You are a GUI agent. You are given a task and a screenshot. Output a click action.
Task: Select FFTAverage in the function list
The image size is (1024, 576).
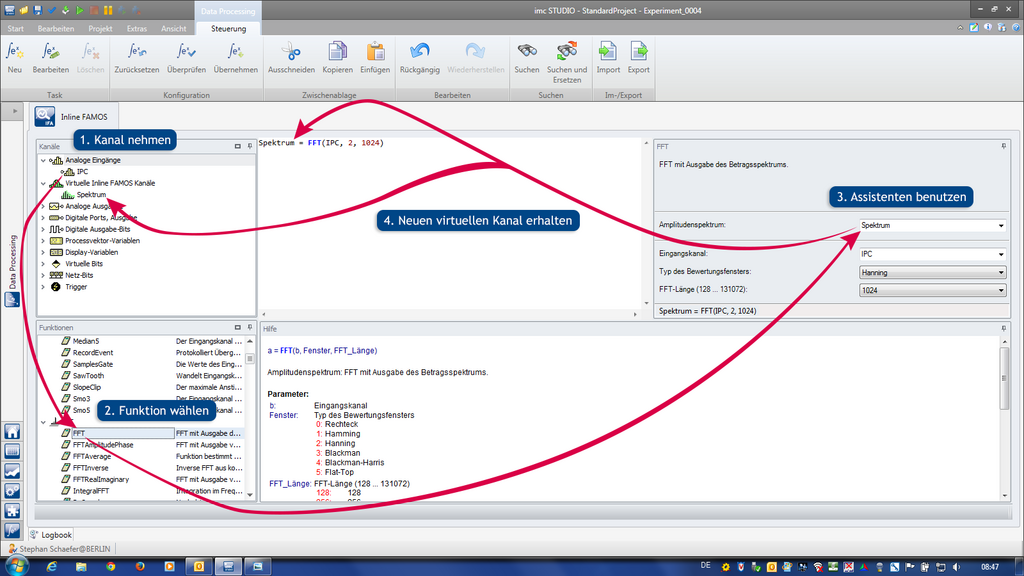(x=91, y=456)
